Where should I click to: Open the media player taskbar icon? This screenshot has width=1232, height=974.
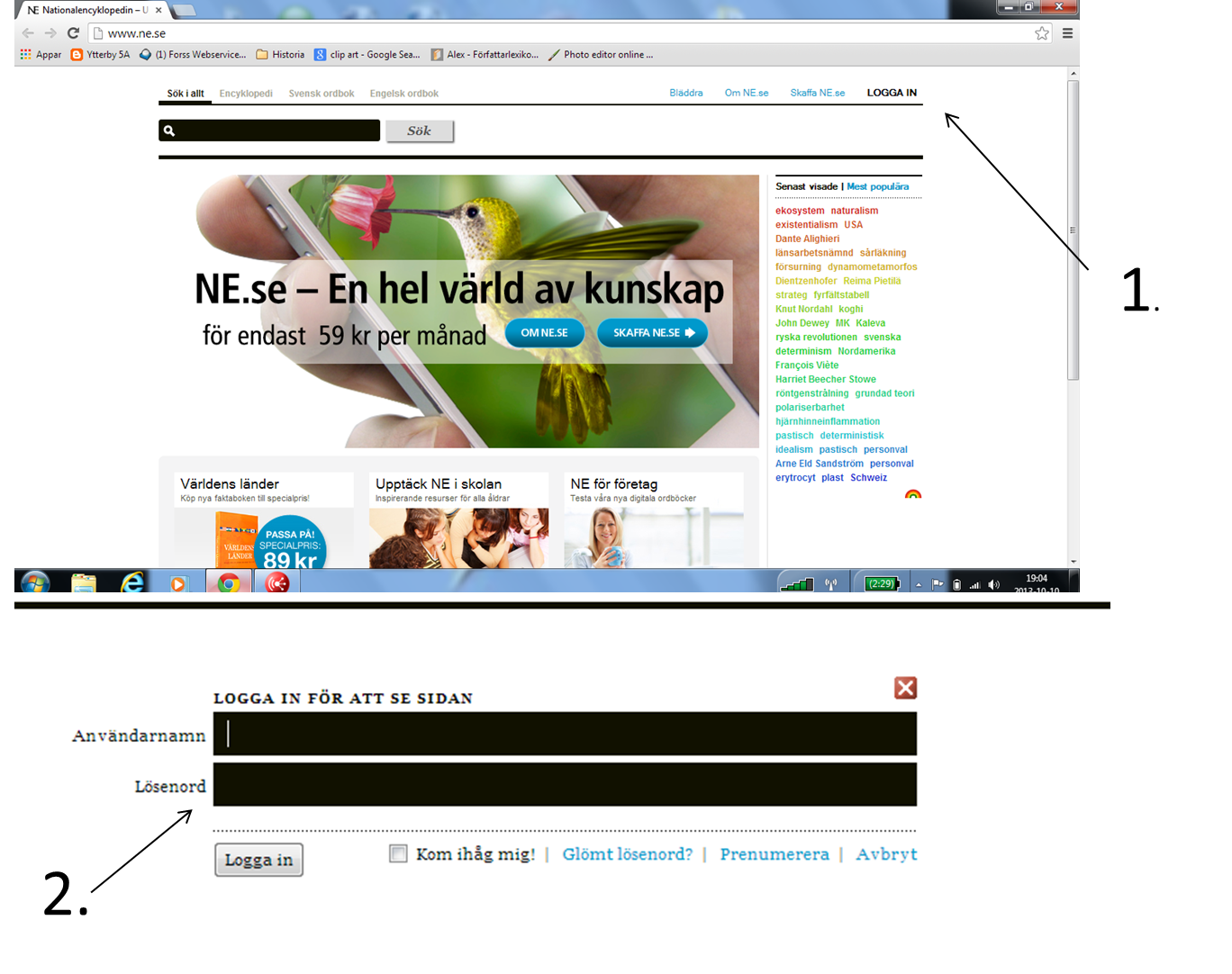pyautogui.click(x=178, y=584)
